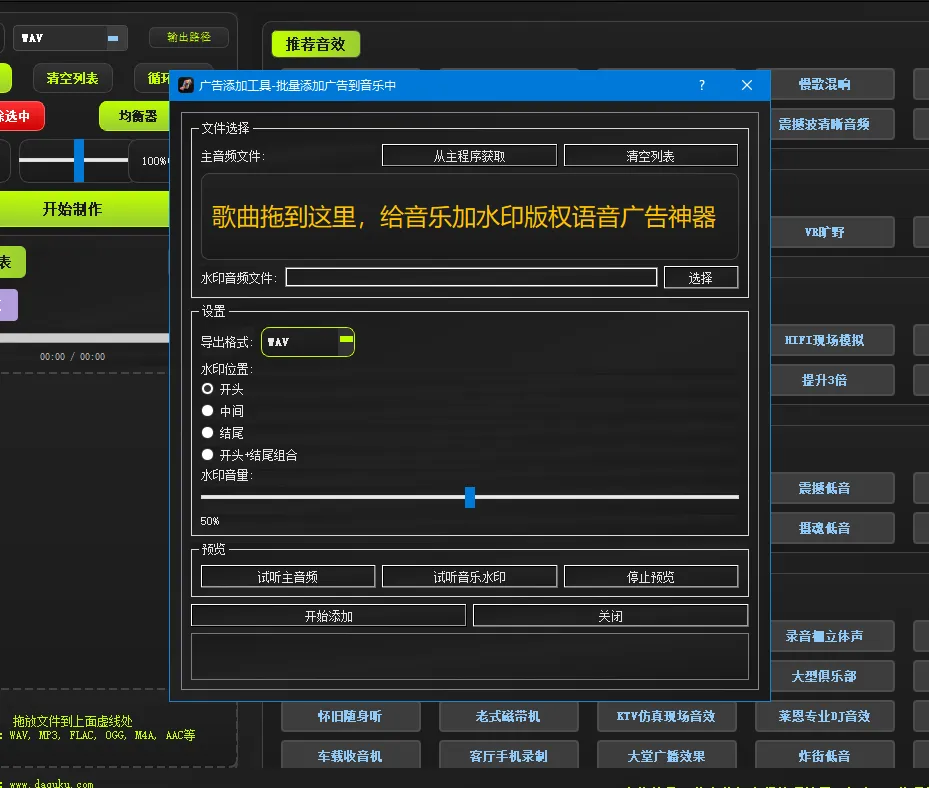Open the main window WAV format dropdown

coord(70,38)
